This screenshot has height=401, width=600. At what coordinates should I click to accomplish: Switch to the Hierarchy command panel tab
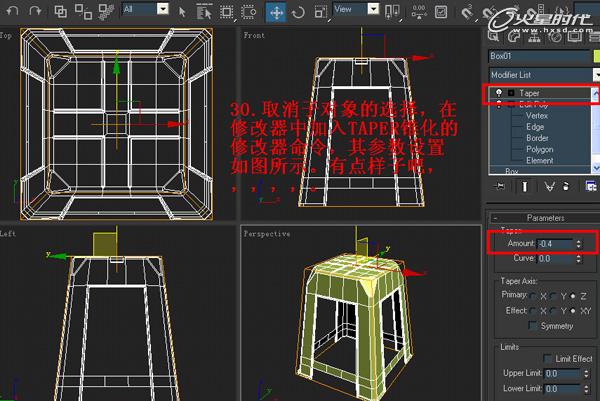click(x=534, y=37)
